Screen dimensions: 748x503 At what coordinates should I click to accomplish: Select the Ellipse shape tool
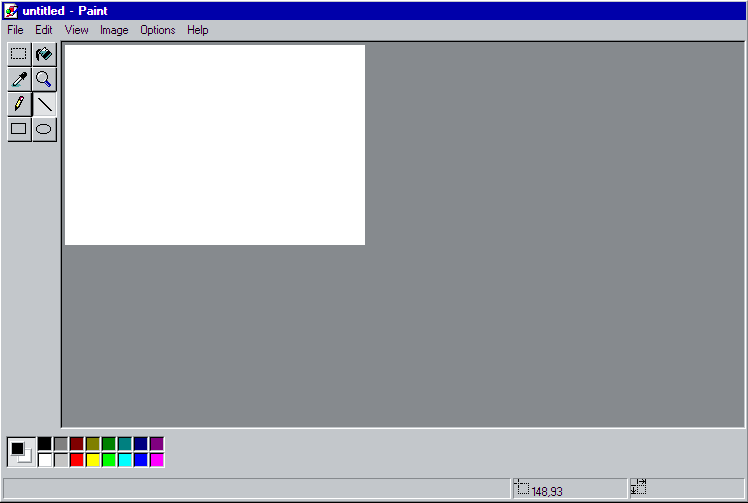pyautogui.click(x=44, y=129)
